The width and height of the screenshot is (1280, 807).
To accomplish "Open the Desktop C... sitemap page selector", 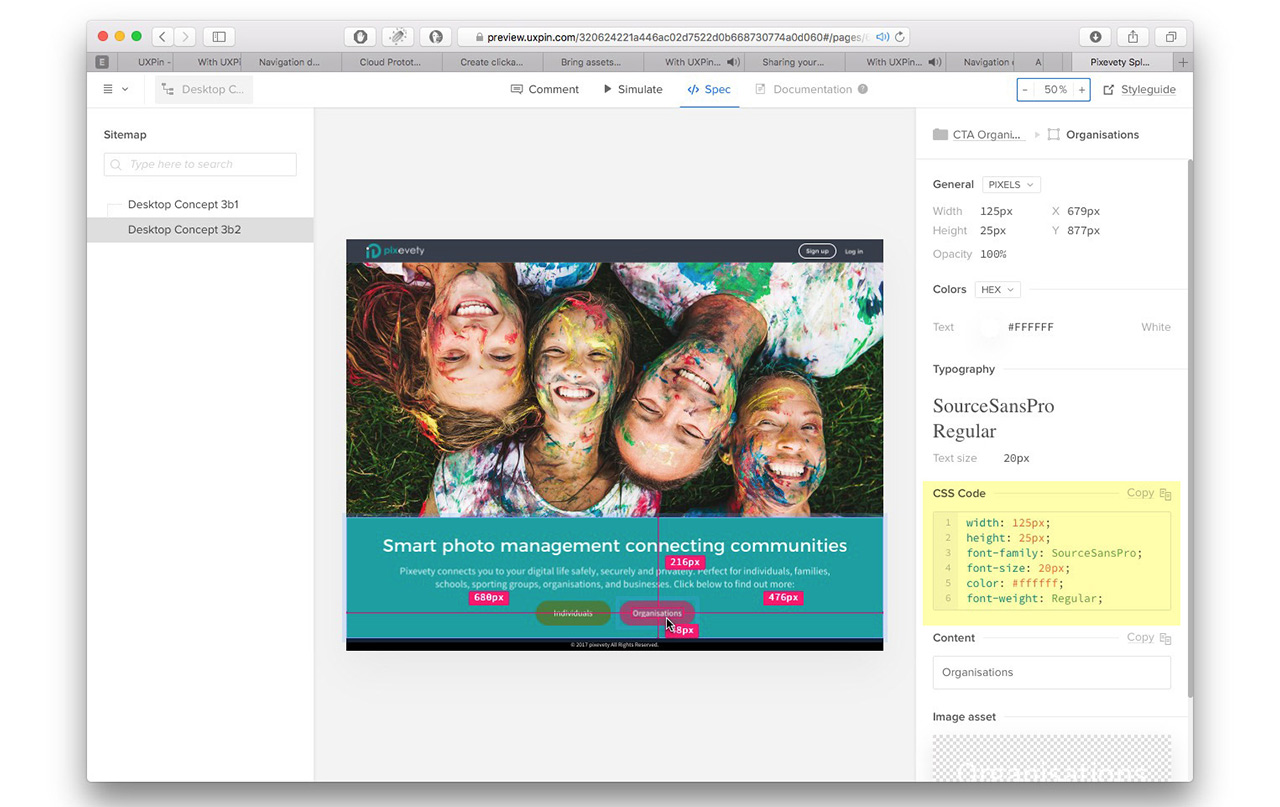I will [x=204, y=89].
